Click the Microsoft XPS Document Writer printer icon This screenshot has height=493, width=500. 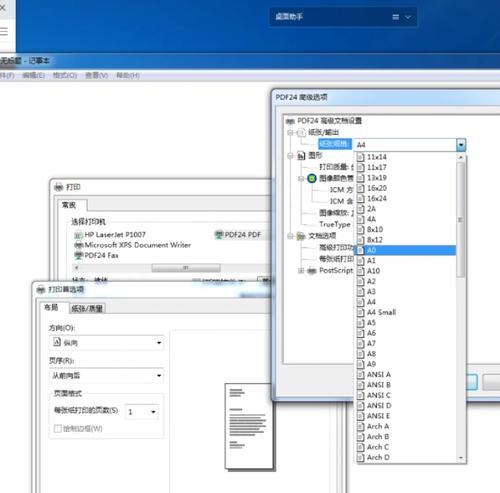click(78, 245)
